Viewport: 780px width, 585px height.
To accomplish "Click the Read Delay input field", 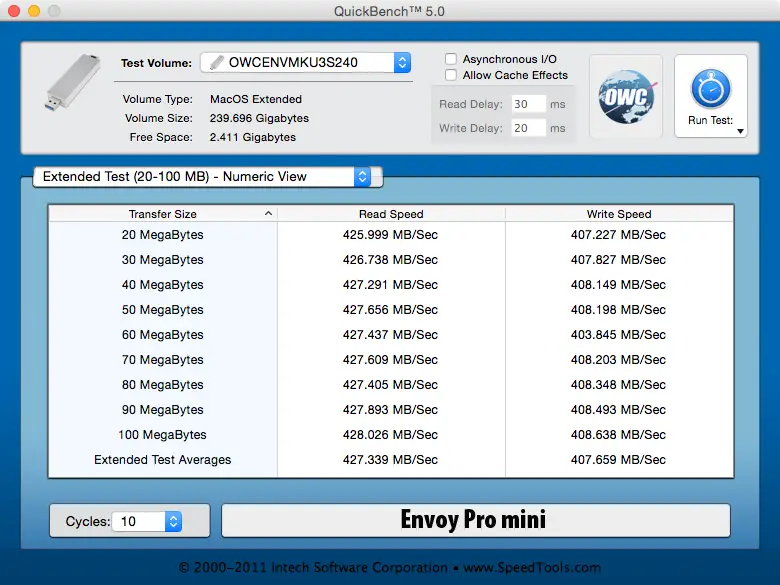I will coord(529,104).
